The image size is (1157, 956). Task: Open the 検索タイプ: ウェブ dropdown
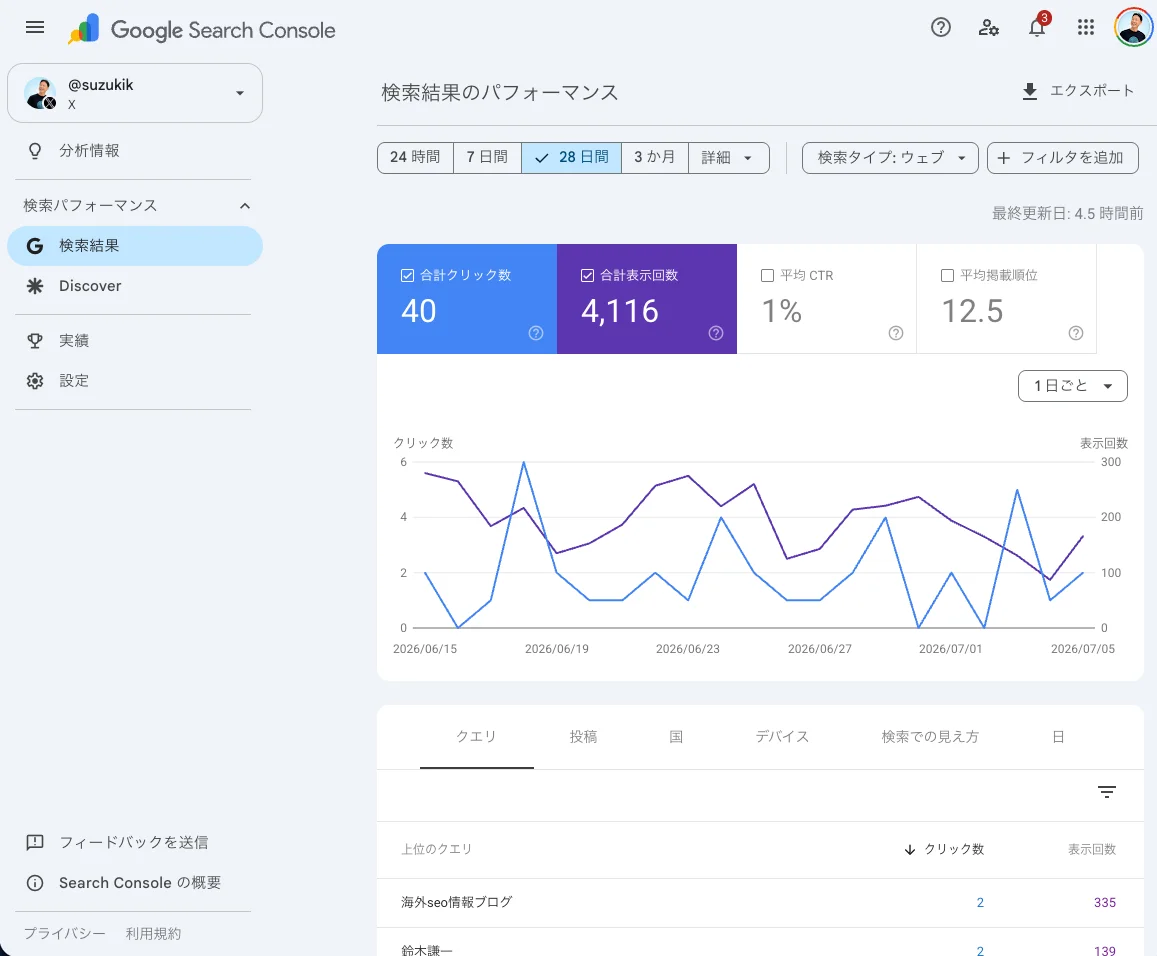point(890,158)
